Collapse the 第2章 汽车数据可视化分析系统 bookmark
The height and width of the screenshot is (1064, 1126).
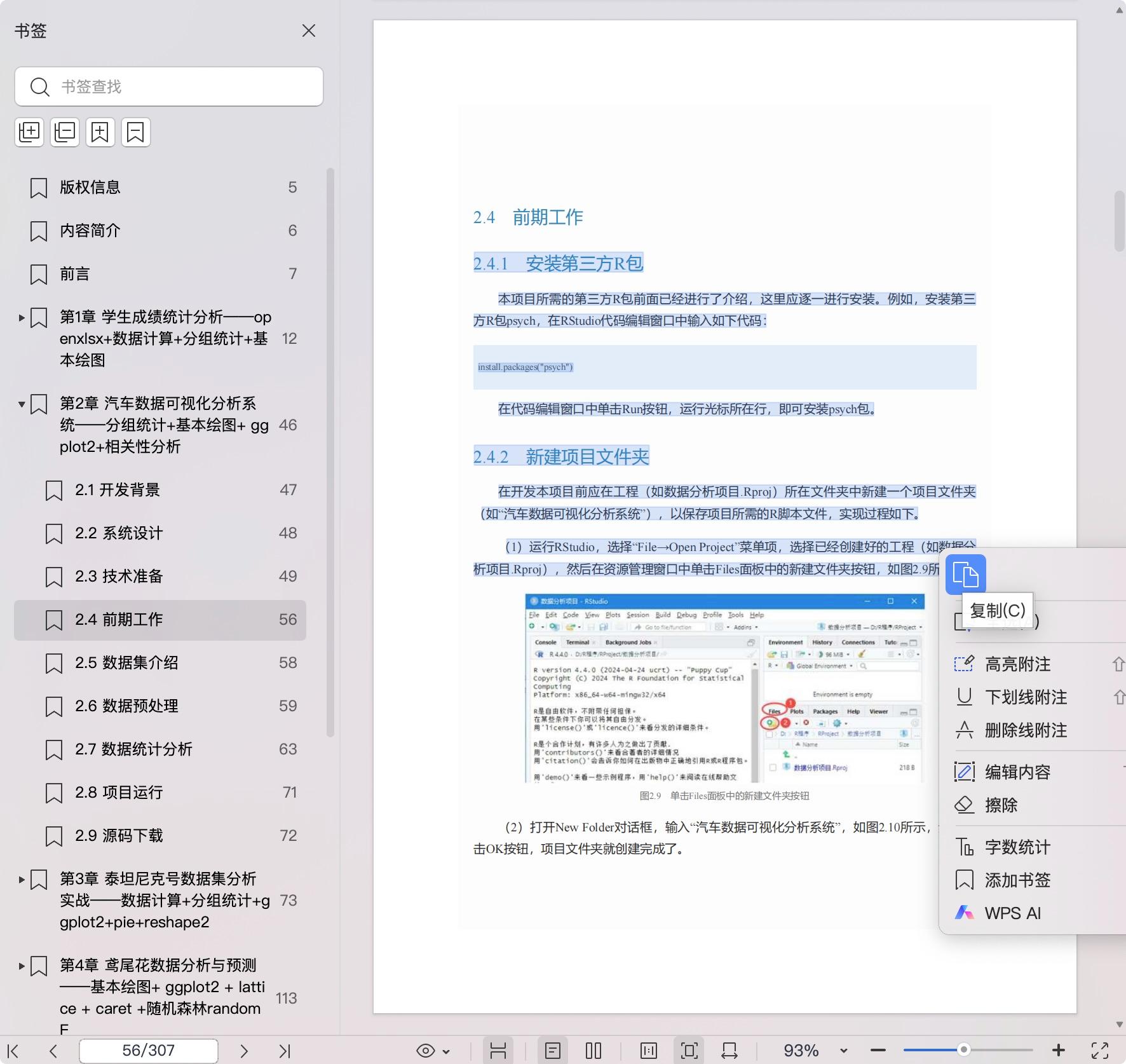pyautogui.click(x=22, y=404)
